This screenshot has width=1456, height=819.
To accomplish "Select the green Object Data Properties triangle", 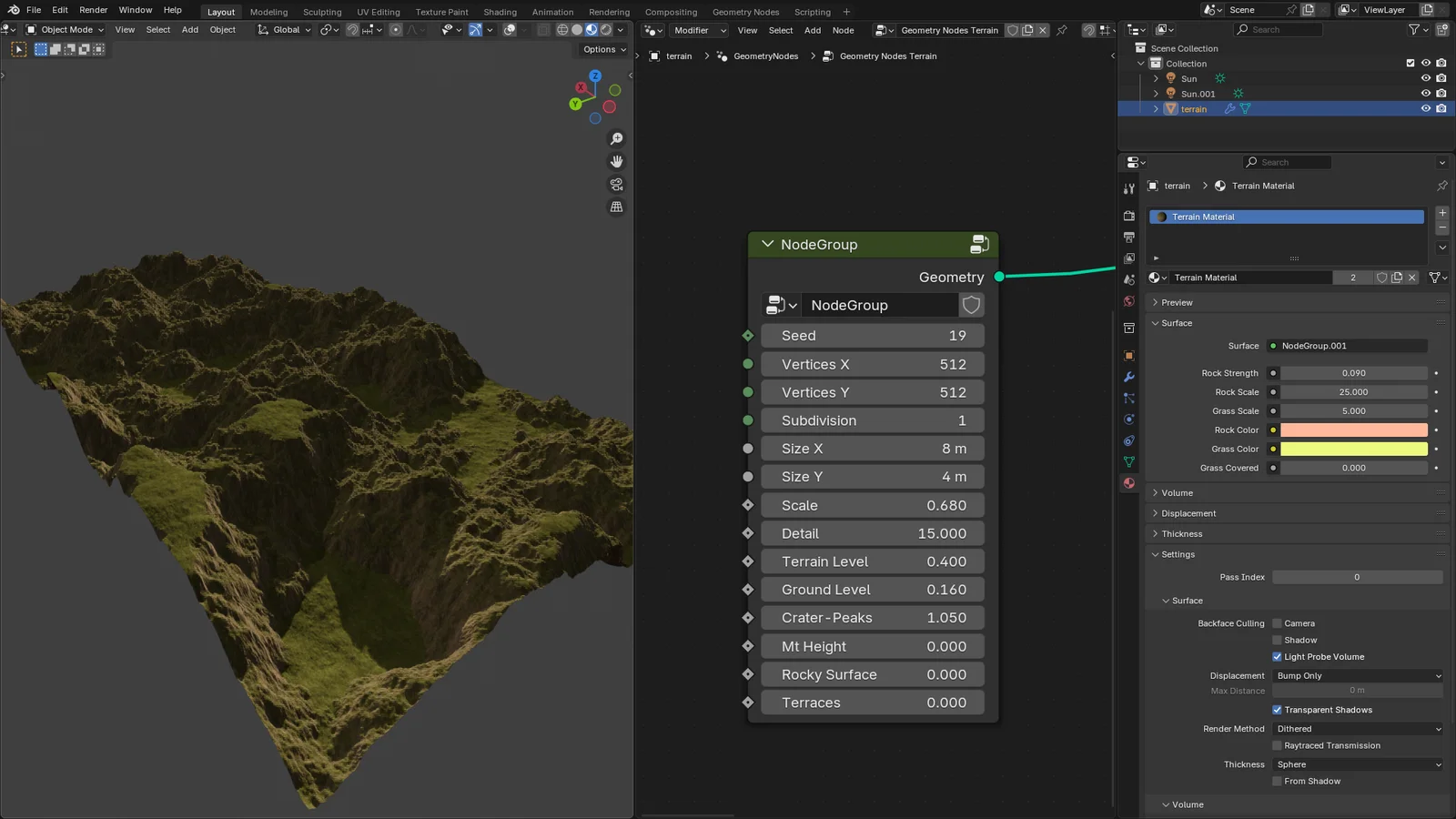I will (x=1128, y=461).
